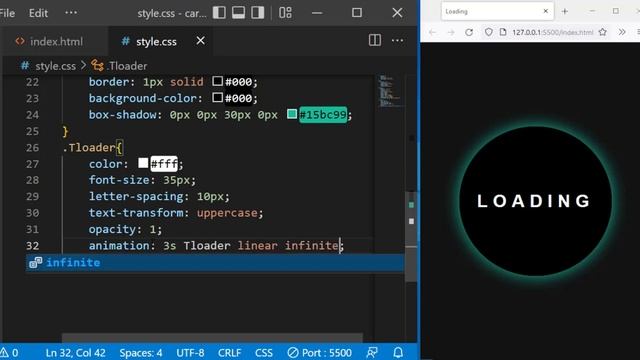The width and height of the screenshot is (640, 360).
Task: Open the #15bc99 box-shadow color swatch
Action: (x=292, y=114)
